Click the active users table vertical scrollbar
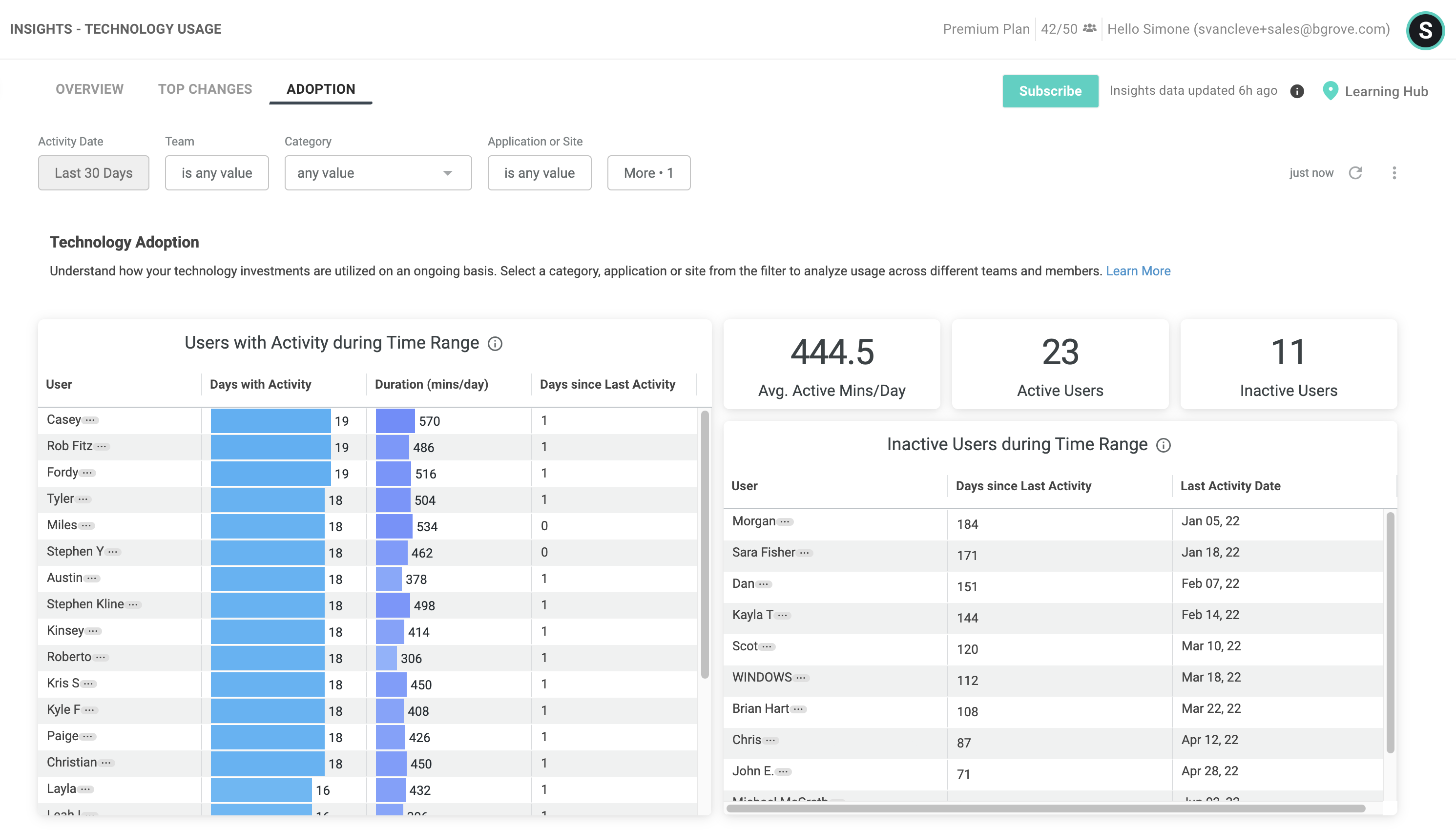 (x=705, y=544)
